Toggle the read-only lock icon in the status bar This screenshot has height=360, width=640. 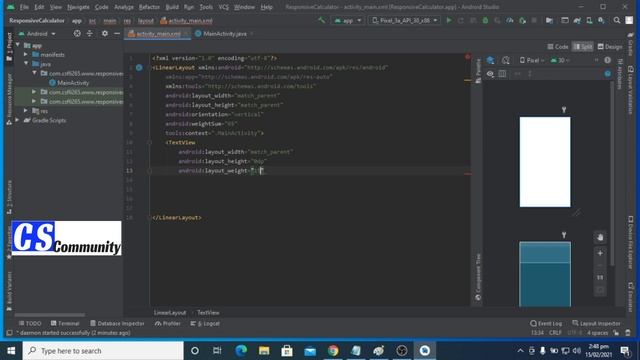[x=616, y=333]
